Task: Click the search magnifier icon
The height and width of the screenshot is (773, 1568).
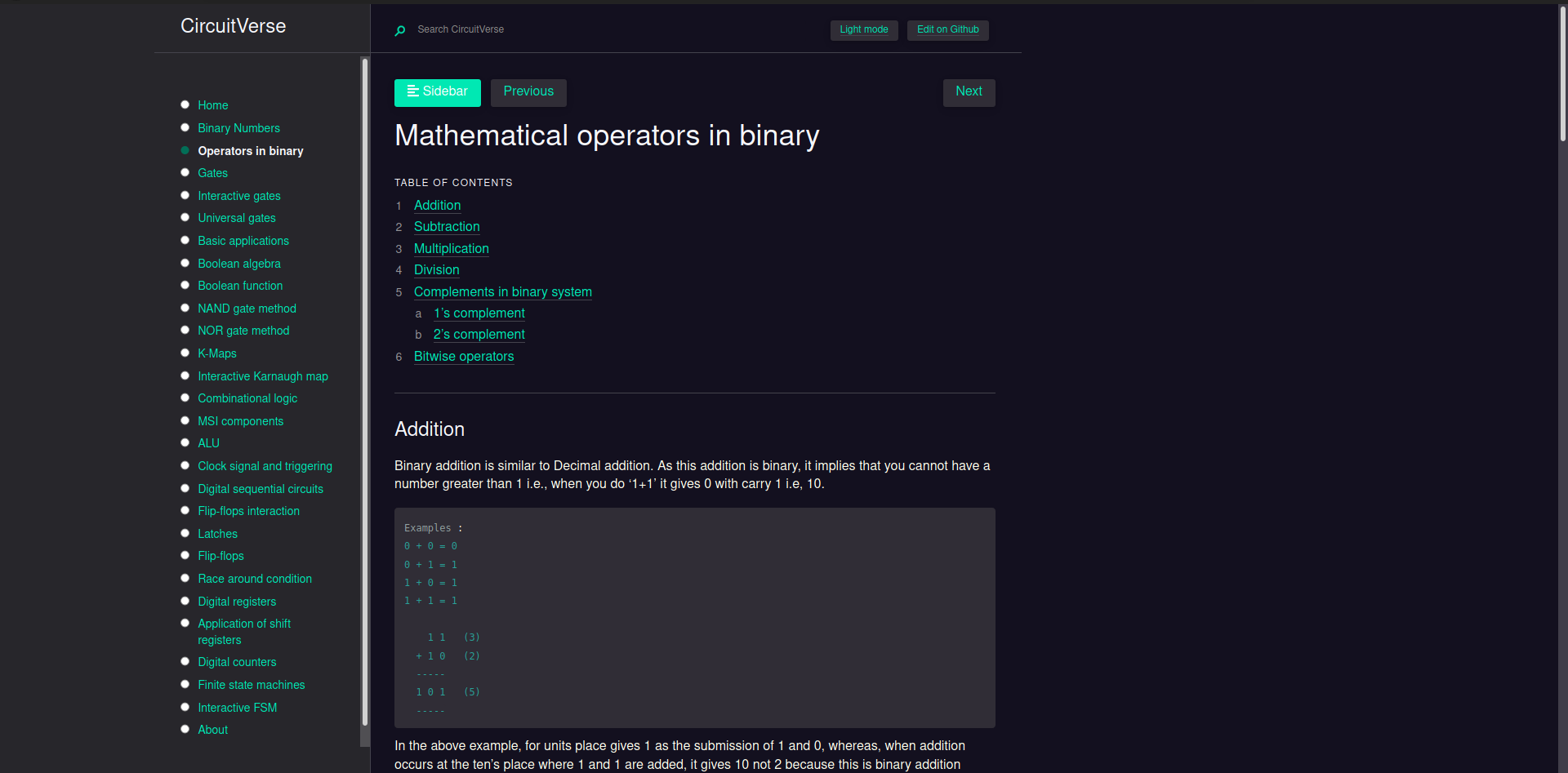Action: pyautogui.click(x=400, y=31)
